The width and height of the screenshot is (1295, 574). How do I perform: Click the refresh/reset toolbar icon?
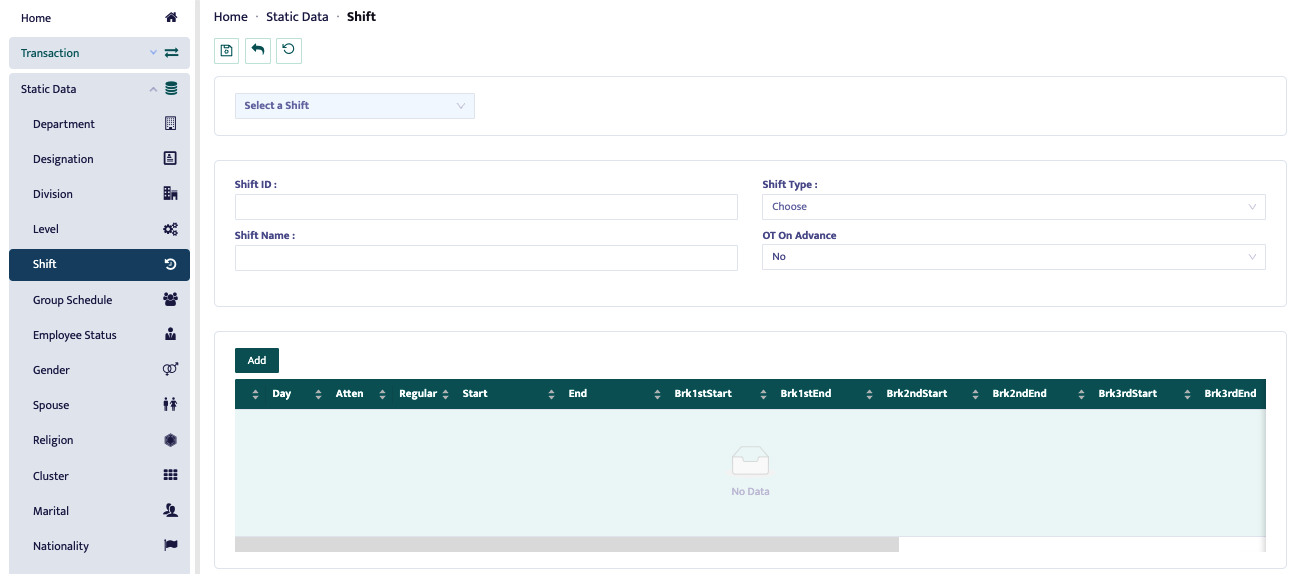289,51
